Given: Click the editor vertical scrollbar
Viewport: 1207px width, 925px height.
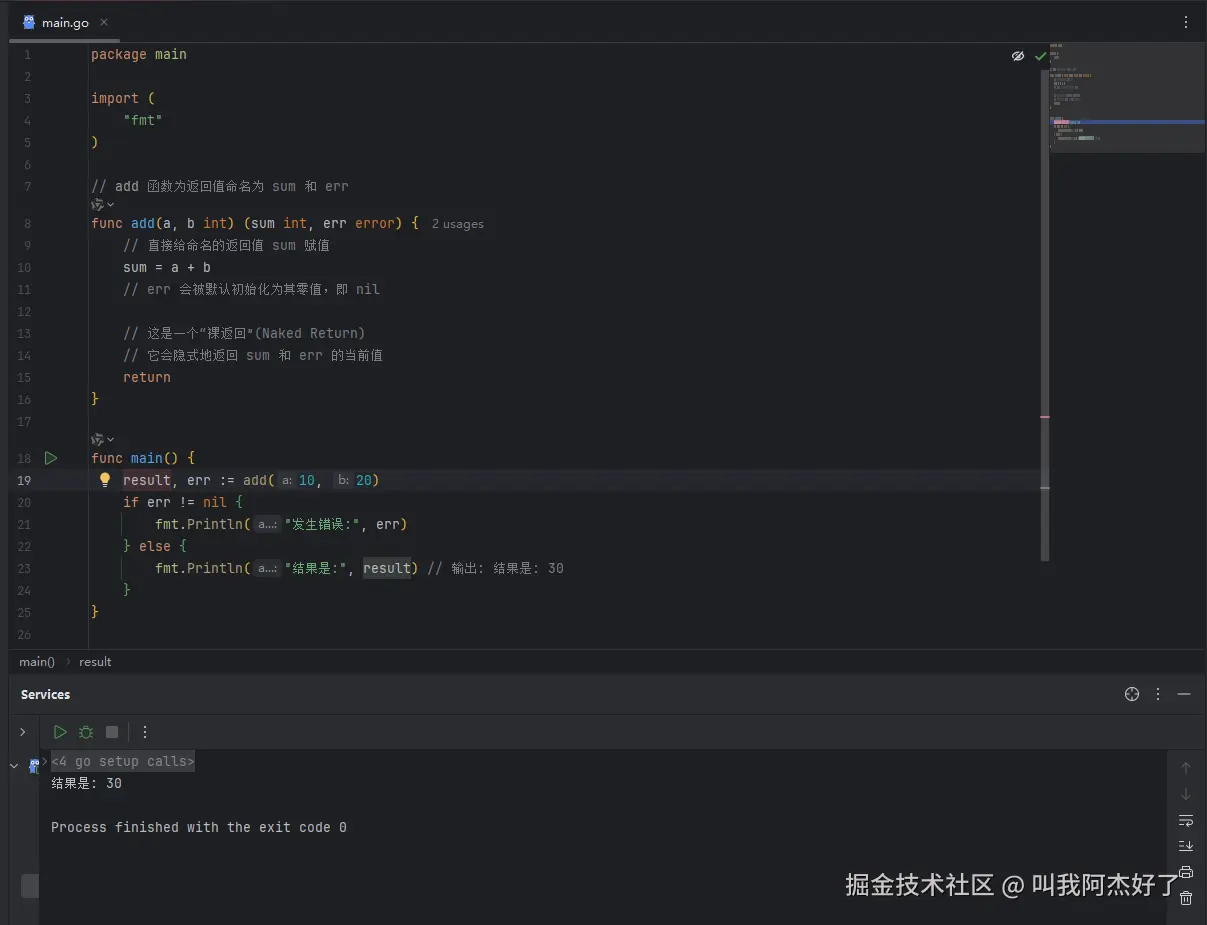Looking at the screenshot, I should pyautogui.click(x=1045, y=315).
